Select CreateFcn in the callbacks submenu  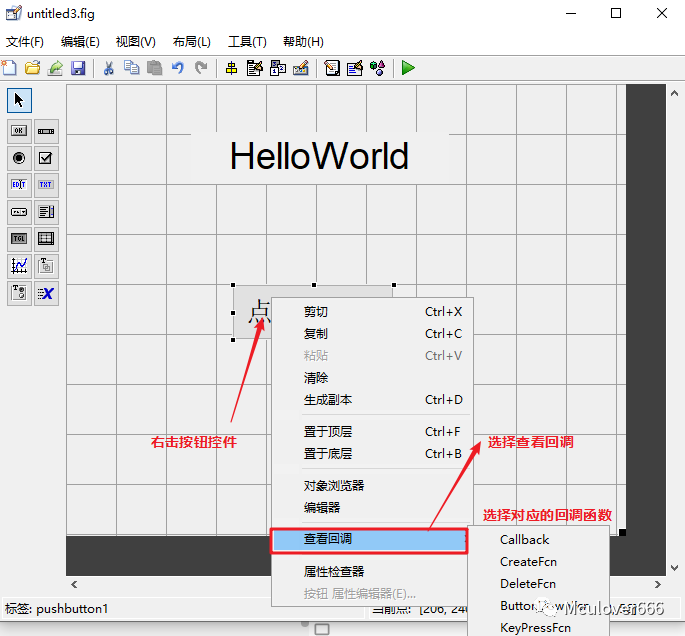pyautogui.click(x=538, y=562)
